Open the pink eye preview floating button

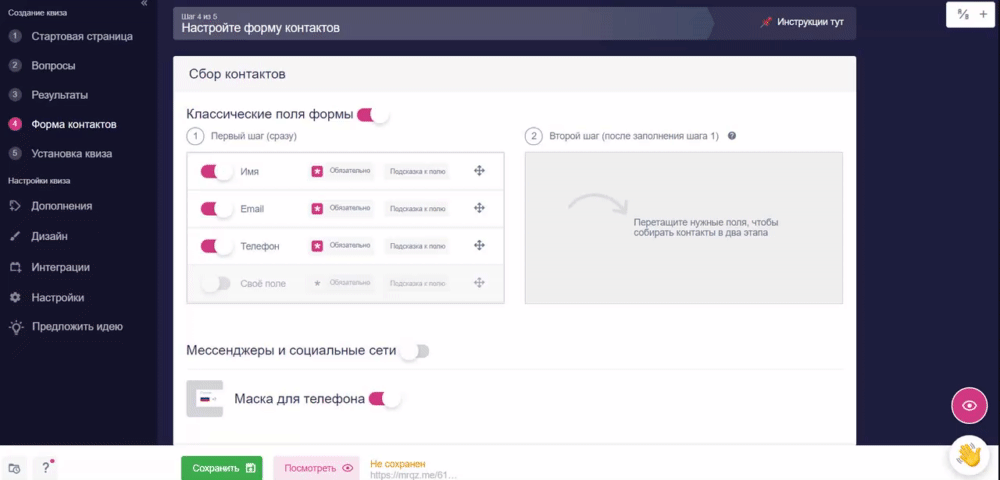(x=969, y=405)
